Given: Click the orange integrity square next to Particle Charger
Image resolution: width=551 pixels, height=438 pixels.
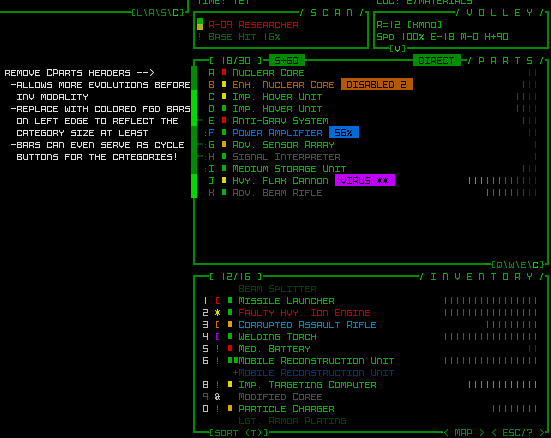Looking at the screenshot, I should 230,408.
